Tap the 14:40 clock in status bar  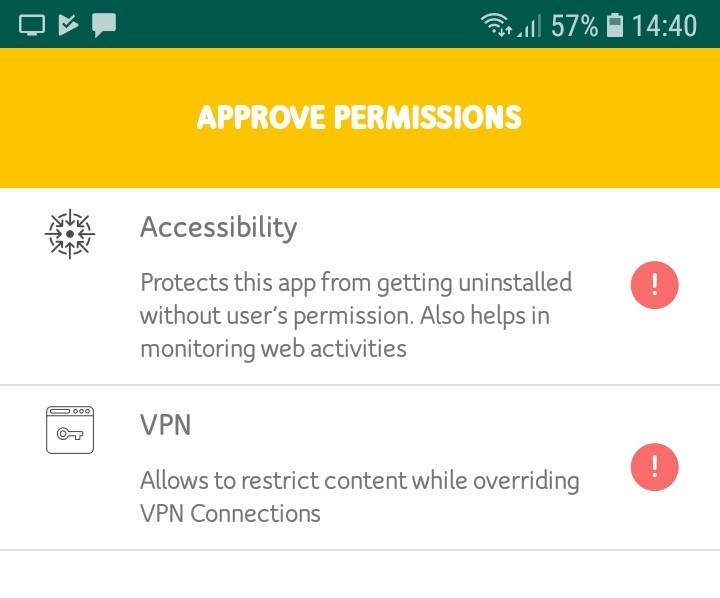click(664, 25)
